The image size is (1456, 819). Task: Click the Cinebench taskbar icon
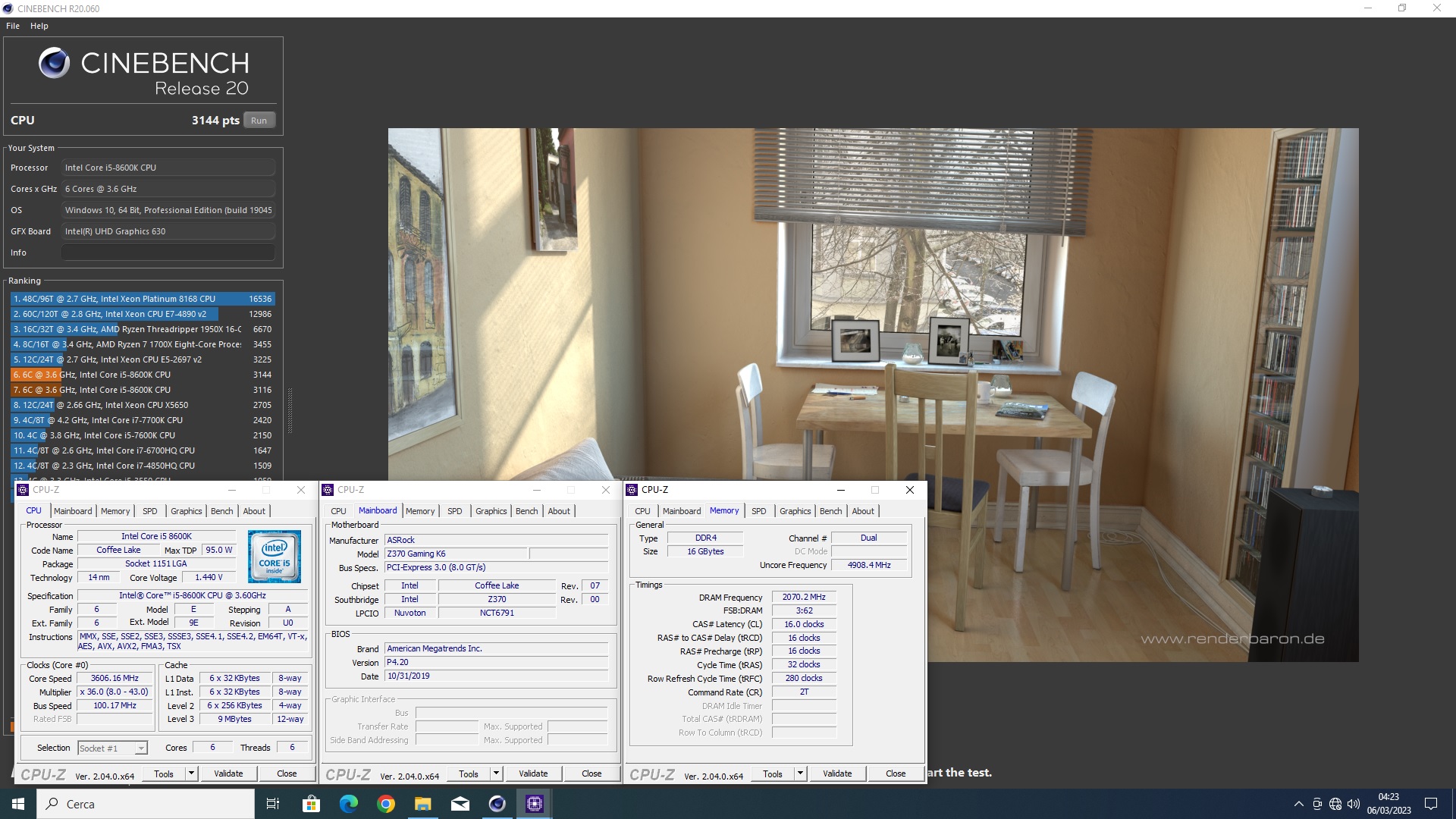pos(497,804)
